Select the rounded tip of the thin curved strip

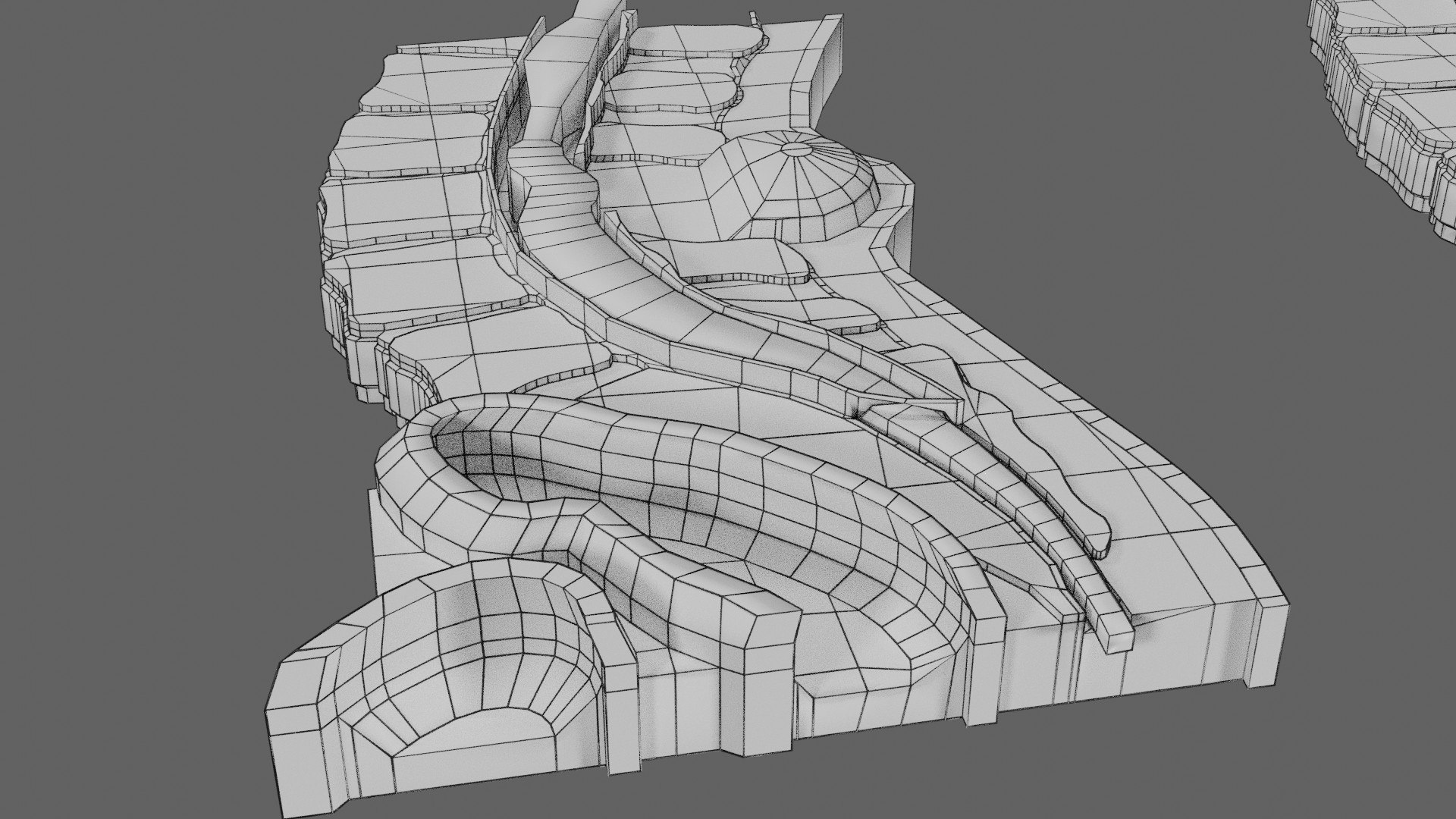(x=1097, y=540)
